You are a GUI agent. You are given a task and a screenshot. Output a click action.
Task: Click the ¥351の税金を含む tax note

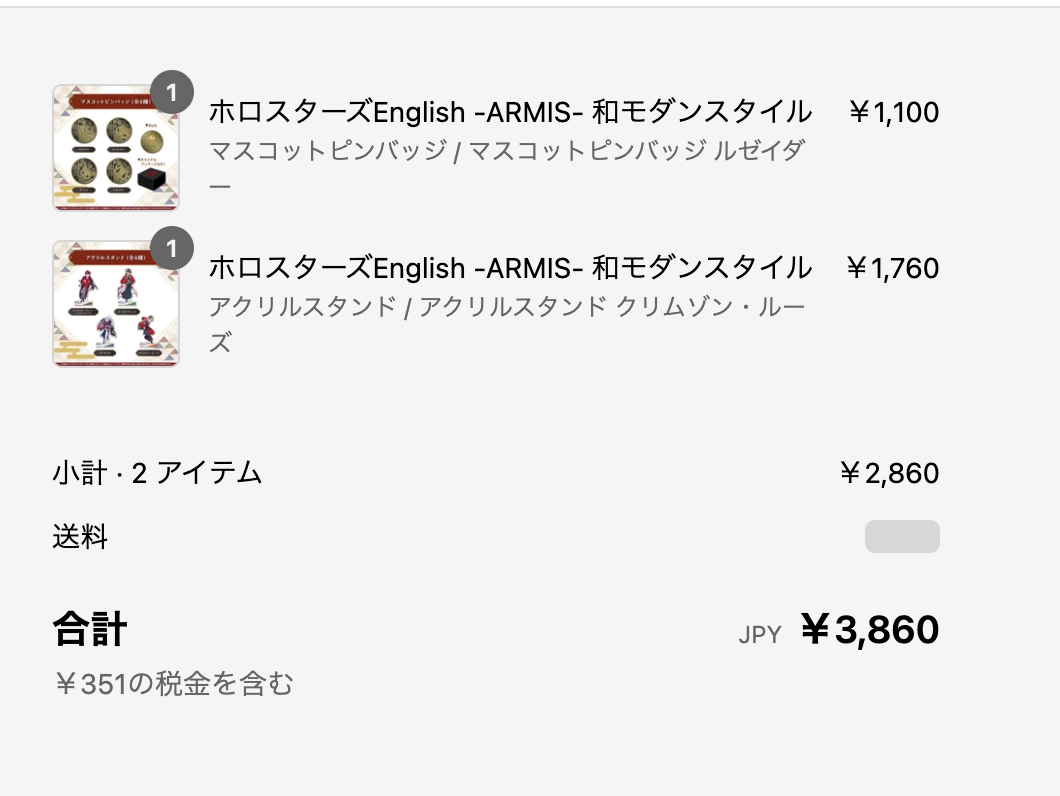coord(174,684)
